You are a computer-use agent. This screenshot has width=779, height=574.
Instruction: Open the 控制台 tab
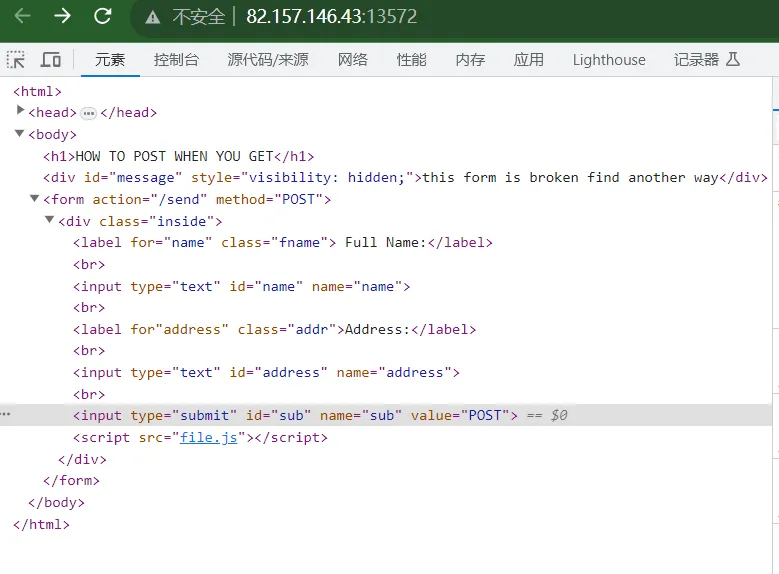tap(176, 60)
